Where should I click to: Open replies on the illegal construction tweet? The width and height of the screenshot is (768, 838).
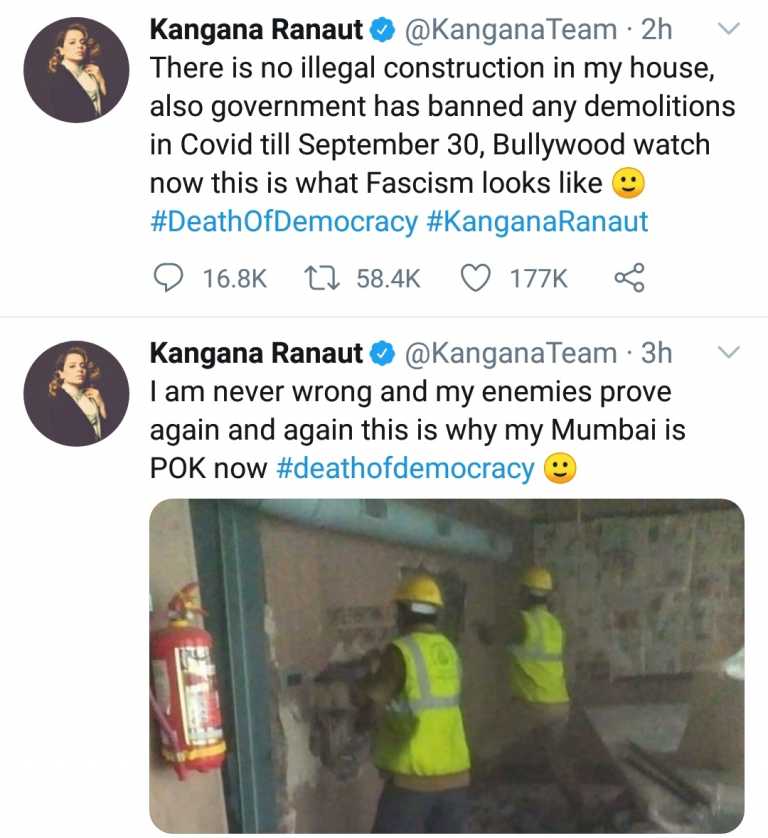click(x=168, y=278)
